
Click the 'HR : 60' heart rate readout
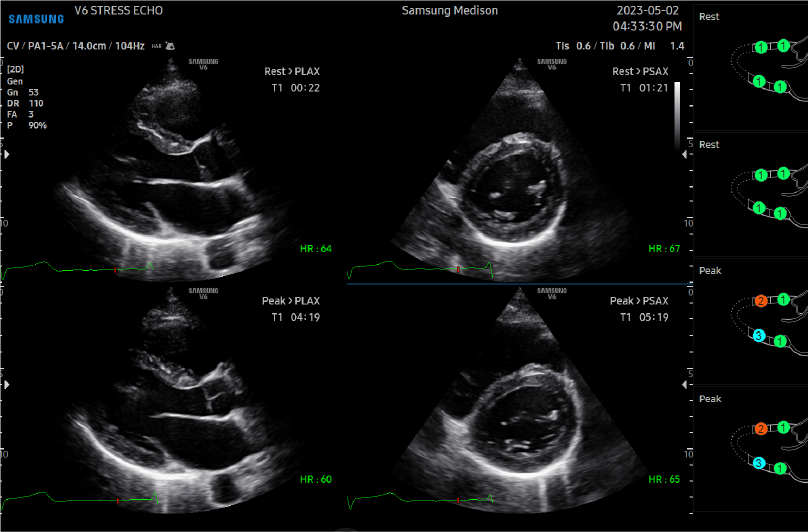316,479
